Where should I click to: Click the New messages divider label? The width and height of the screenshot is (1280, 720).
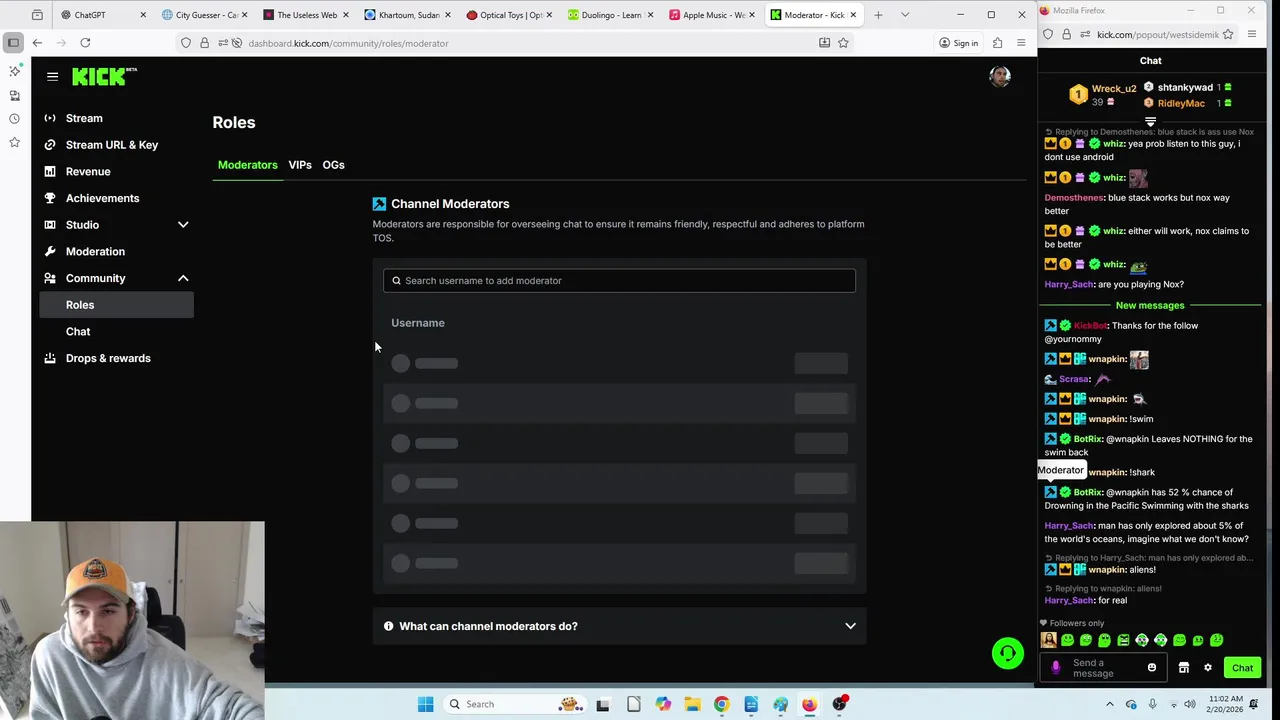[x=1150, y=306]
